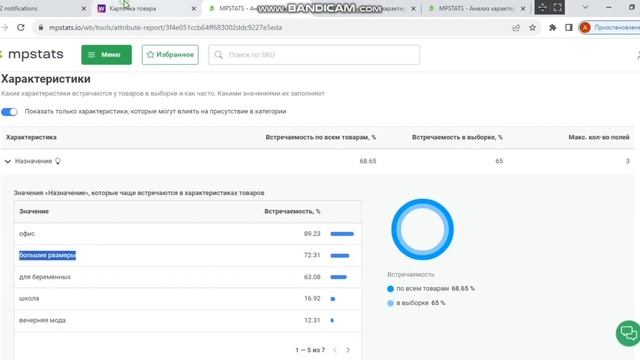Click the Bandicam crosshair target icon

click(x=542, y=7)
